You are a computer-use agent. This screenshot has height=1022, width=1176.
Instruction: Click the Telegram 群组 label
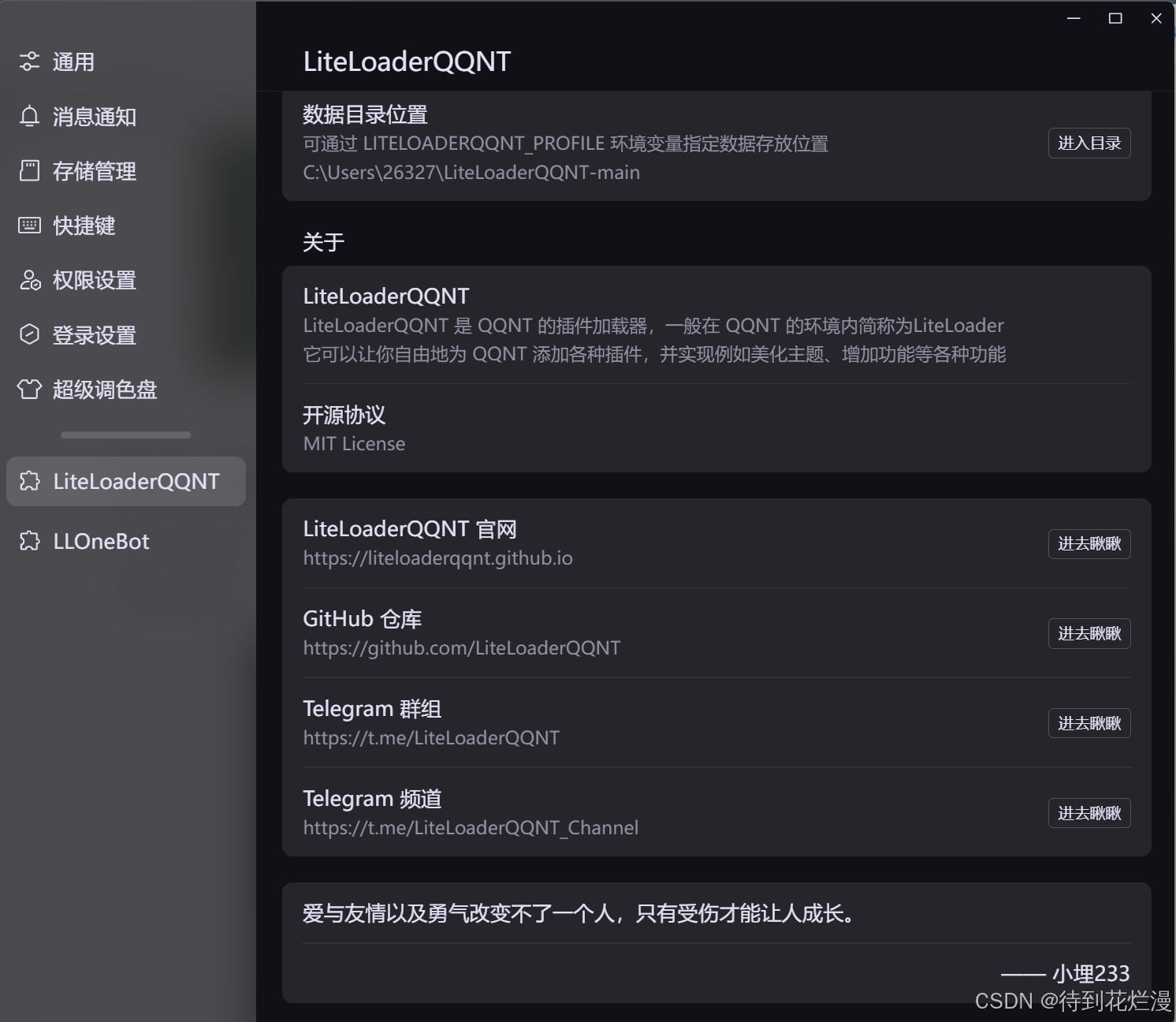(x=372, y=709)
